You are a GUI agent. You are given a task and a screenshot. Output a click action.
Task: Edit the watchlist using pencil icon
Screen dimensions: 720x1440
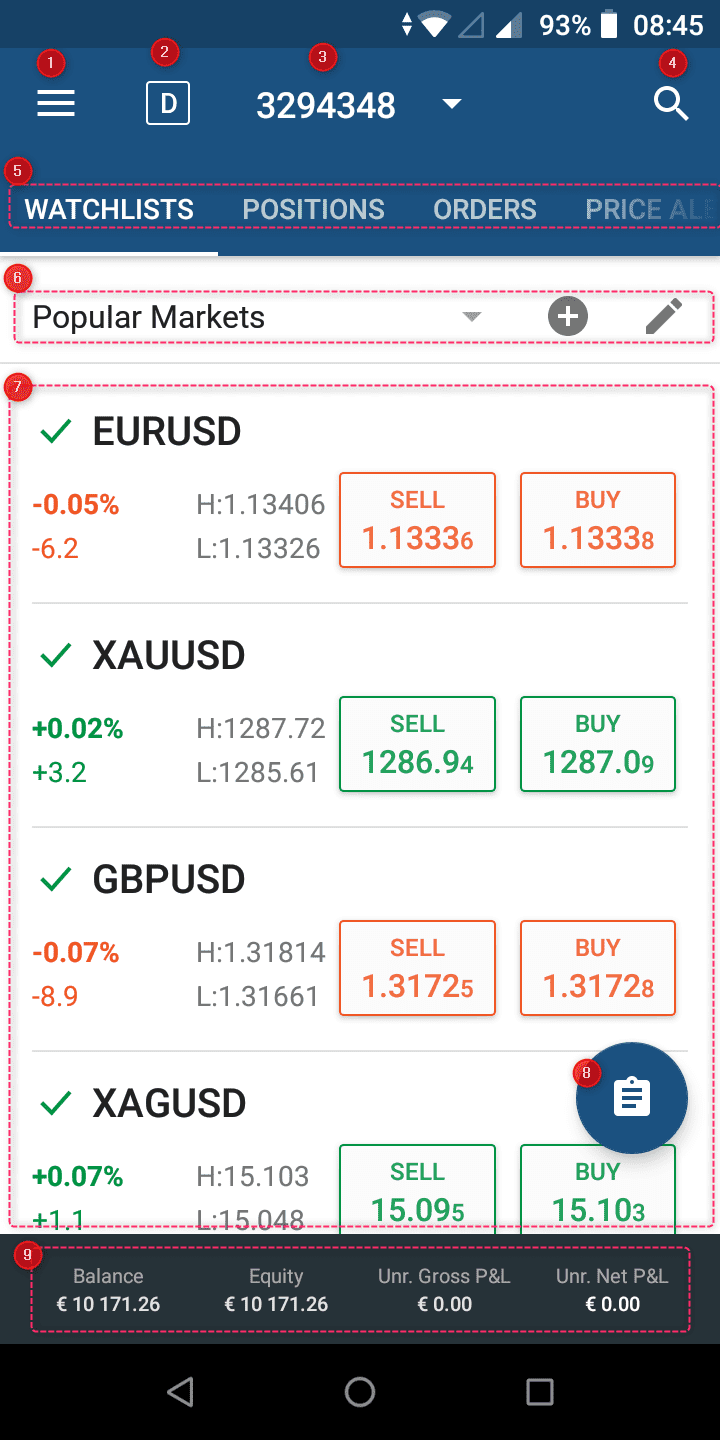tap(663, 317)
